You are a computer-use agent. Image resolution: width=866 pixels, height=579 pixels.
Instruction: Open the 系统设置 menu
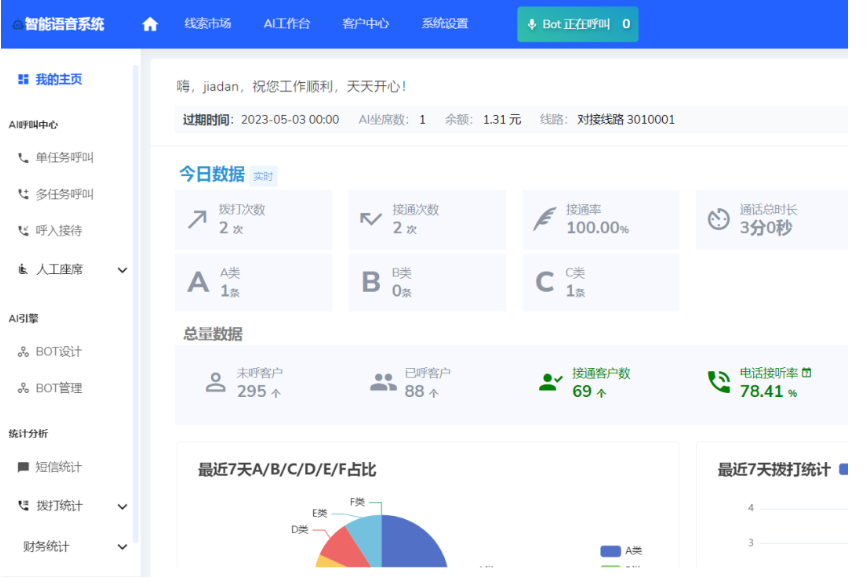pos(444,23)
